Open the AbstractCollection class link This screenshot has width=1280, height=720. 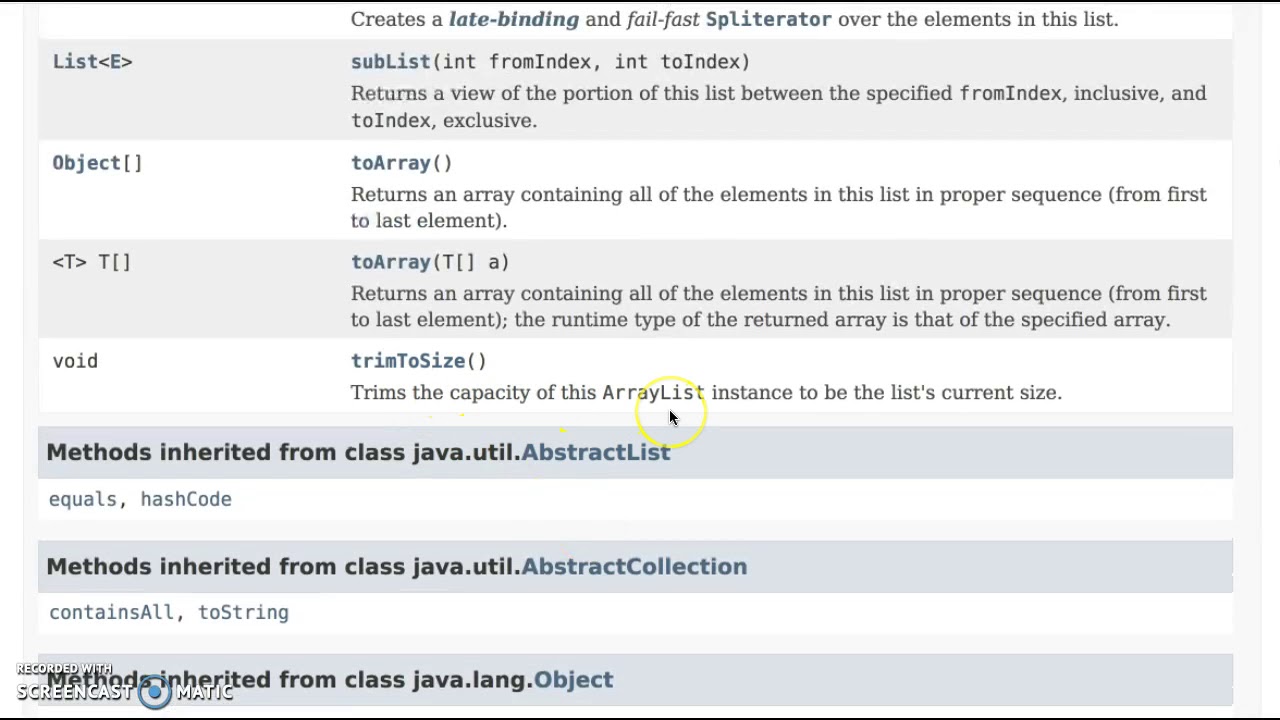tap(634, 566)
